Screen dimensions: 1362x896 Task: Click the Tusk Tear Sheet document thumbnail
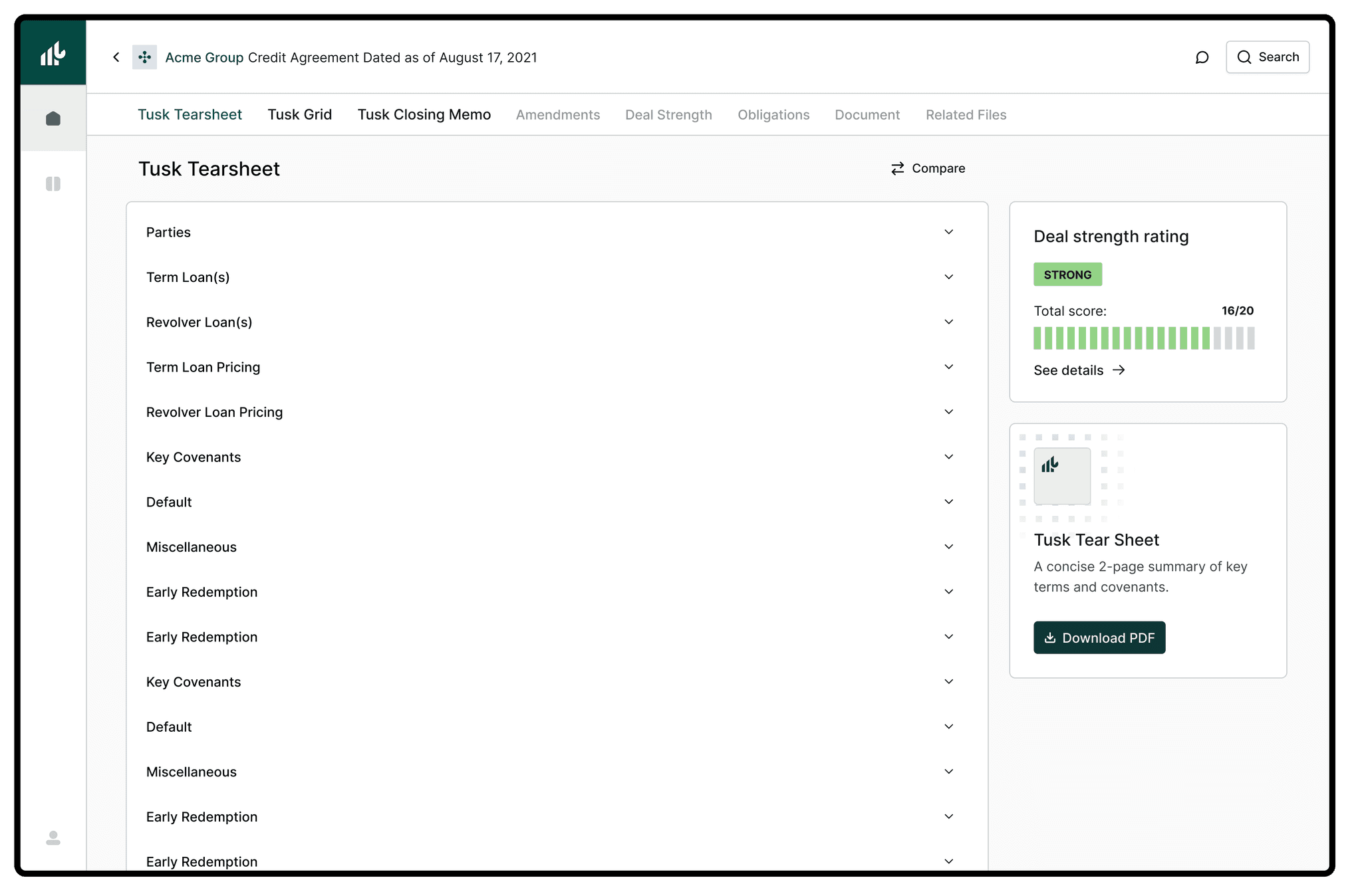tap(1061, 476)
